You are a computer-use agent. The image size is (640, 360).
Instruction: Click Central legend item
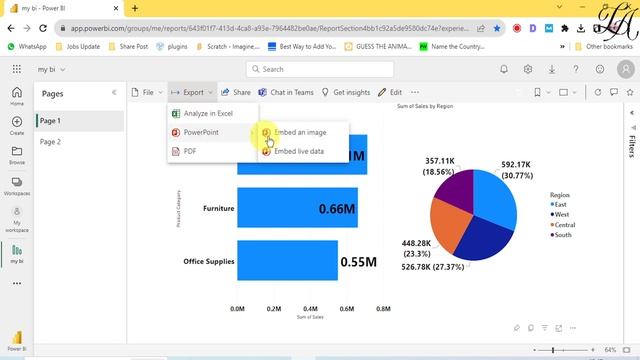pyautogui.click(x=563, y=224)
